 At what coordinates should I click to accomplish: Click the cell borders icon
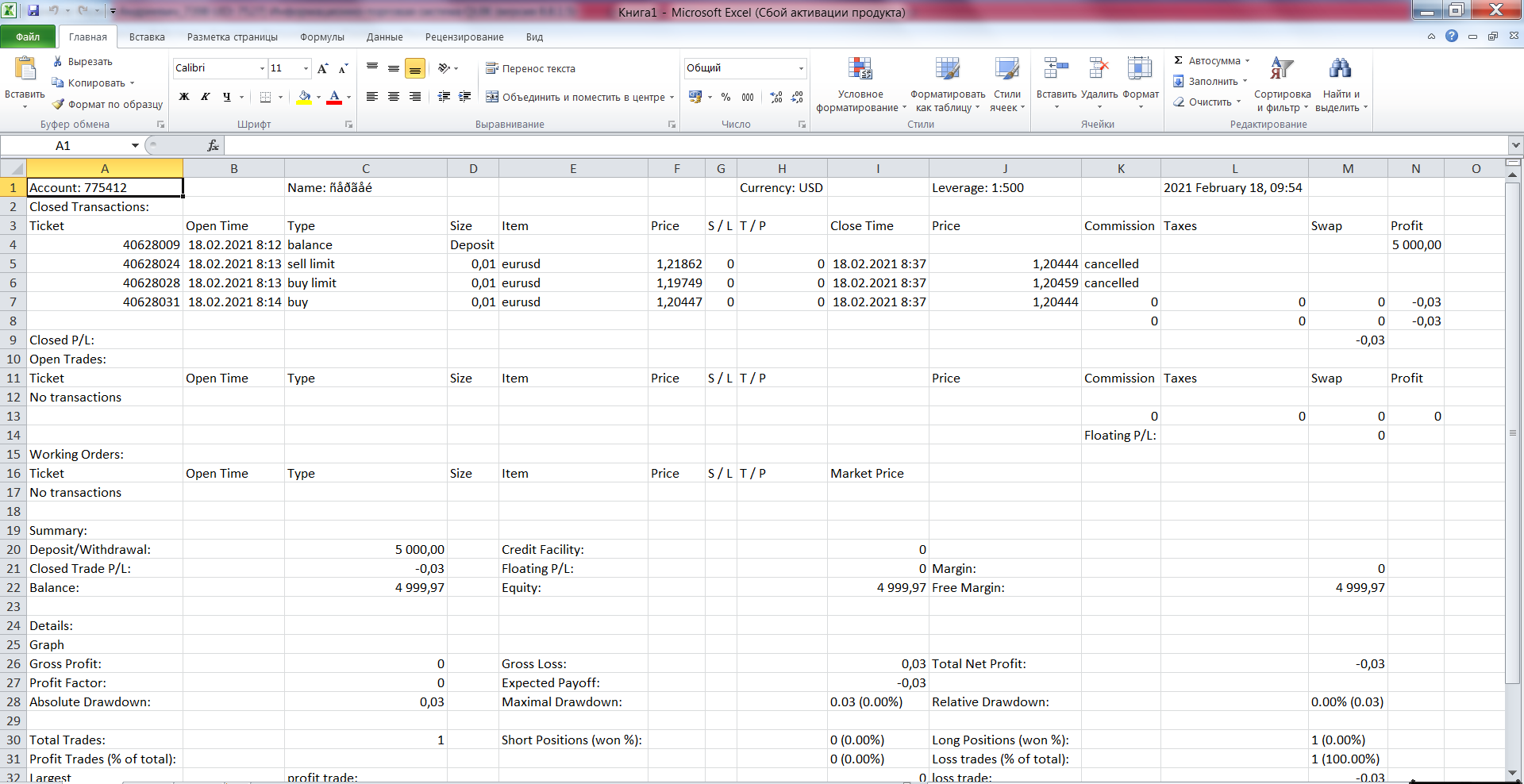click(266, 97)
